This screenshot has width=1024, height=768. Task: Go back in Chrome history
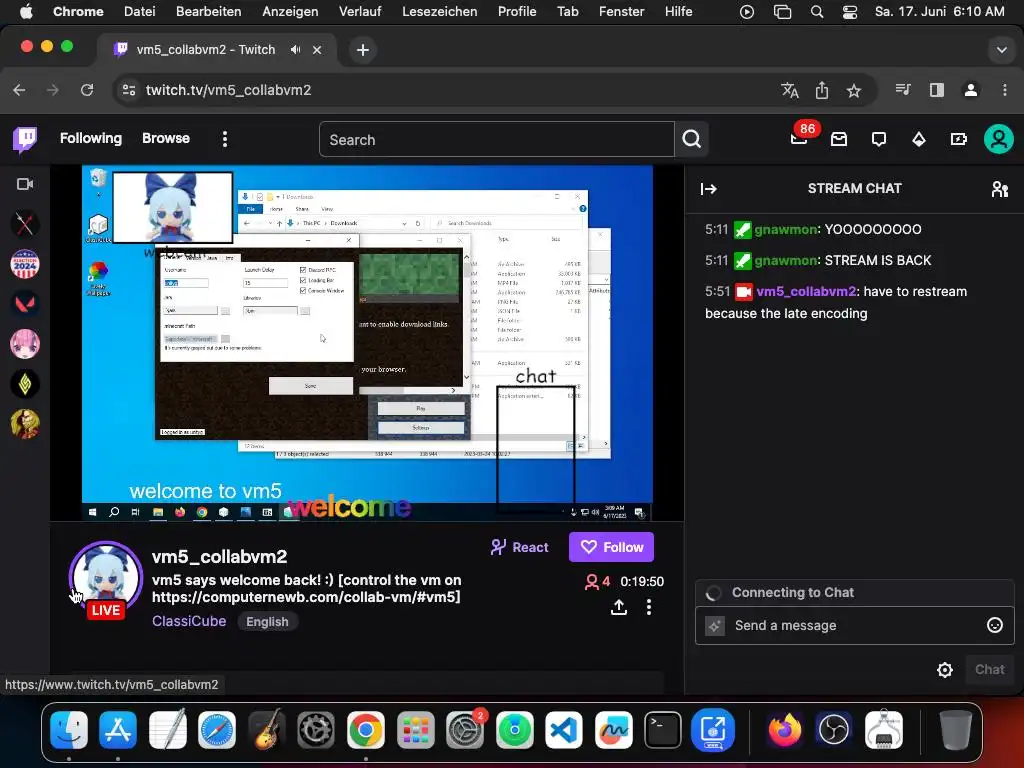20,90
